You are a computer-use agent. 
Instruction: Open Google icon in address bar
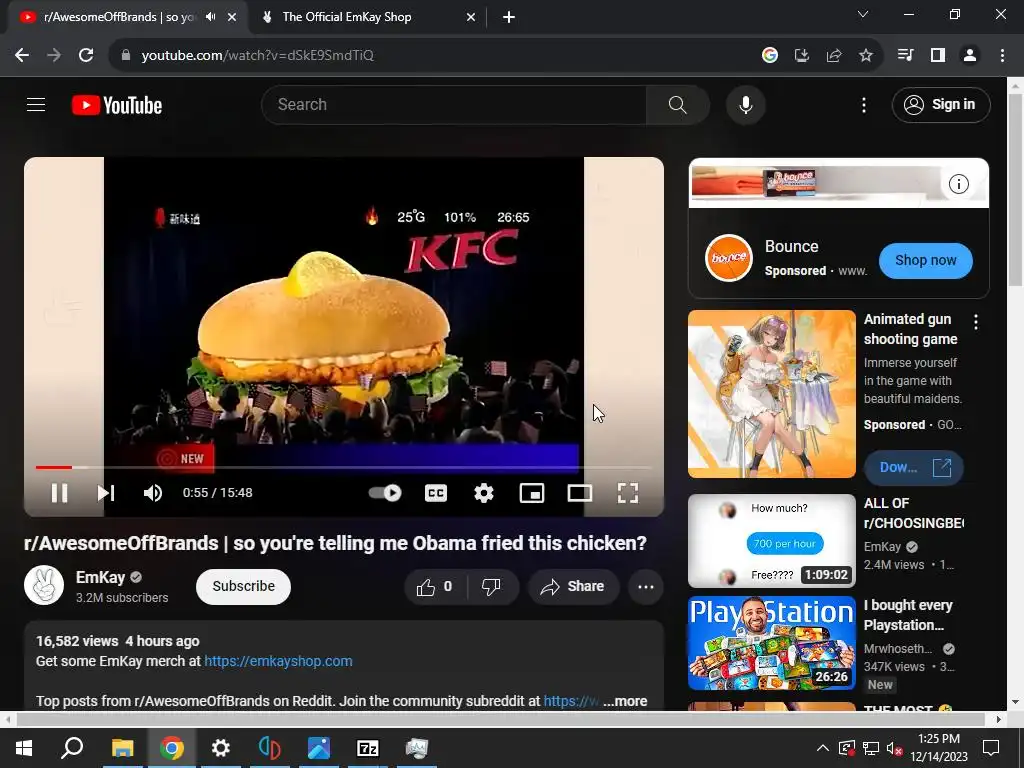click(769, 56)
